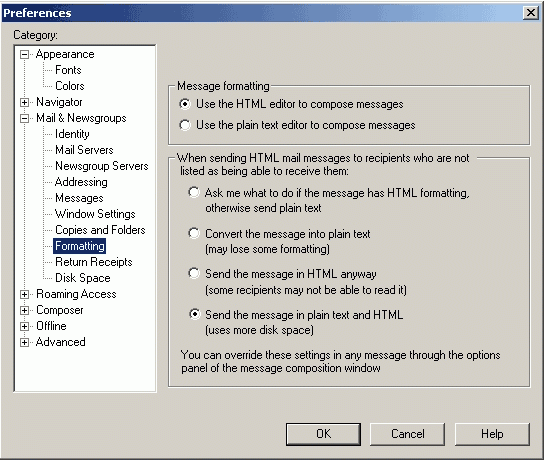This screenshot has height=460, width=544.
Task: Collapse the Appearance category
Action: tap(24, 54)
